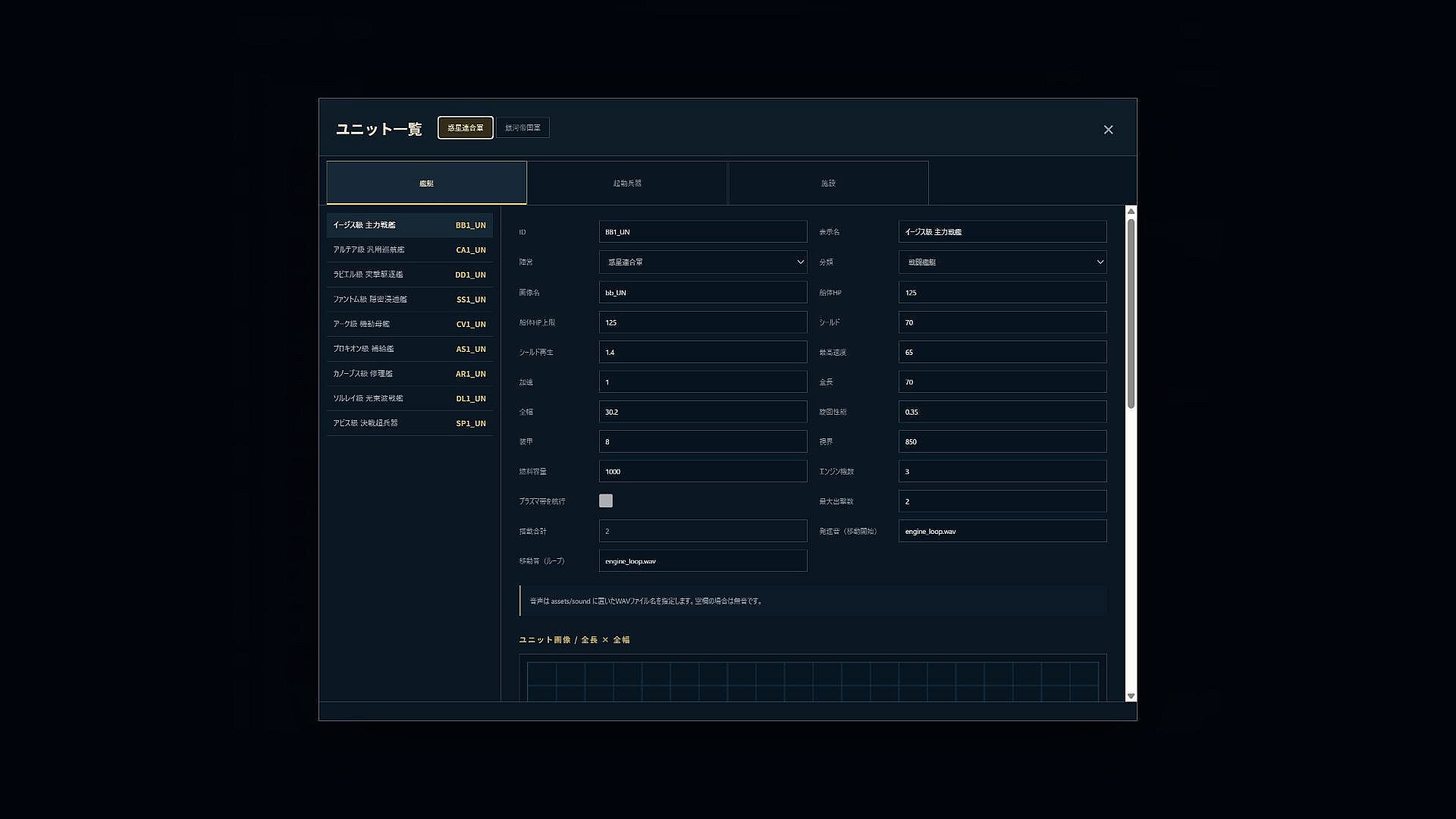Switch to the 艦艇 tab
Image resolution: width=1456 pixels, height=819 pixels.
426,183
